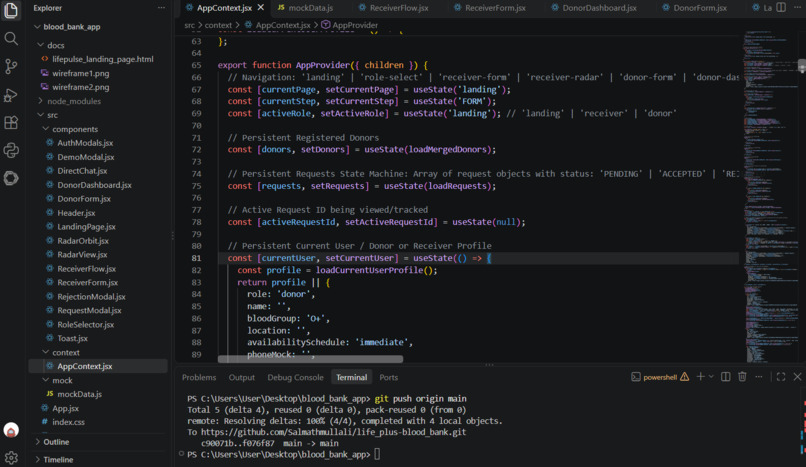Viewport: 806px width, 467px height.
Task: Click the editor horizontal scrollbar thumb
Action: click(x=310, y=359)
